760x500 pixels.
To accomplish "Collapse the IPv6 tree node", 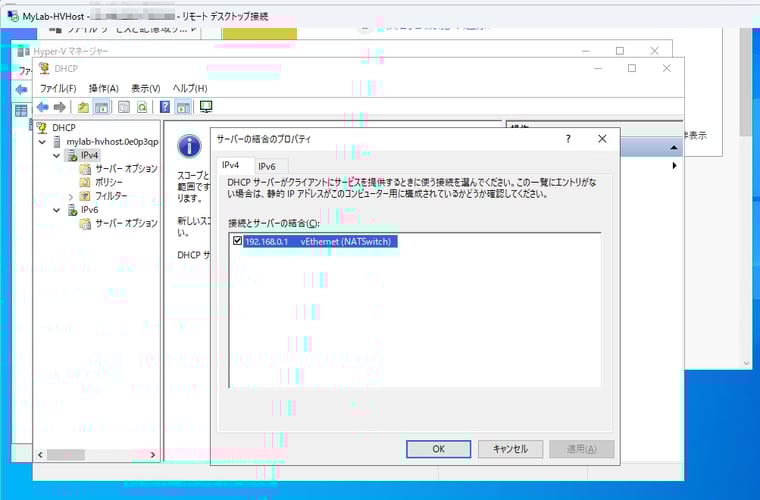I will pos(57,210).
